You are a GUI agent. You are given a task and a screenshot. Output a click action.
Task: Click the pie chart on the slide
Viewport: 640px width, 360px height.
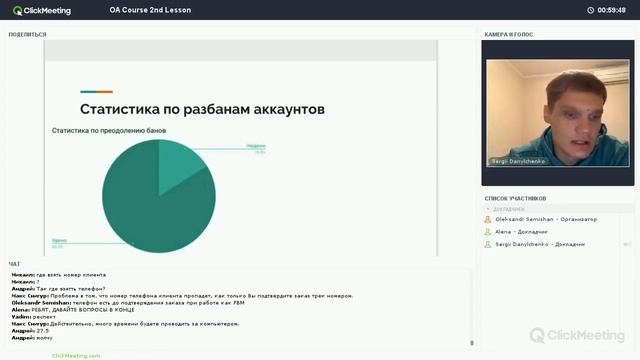point(159,196)
